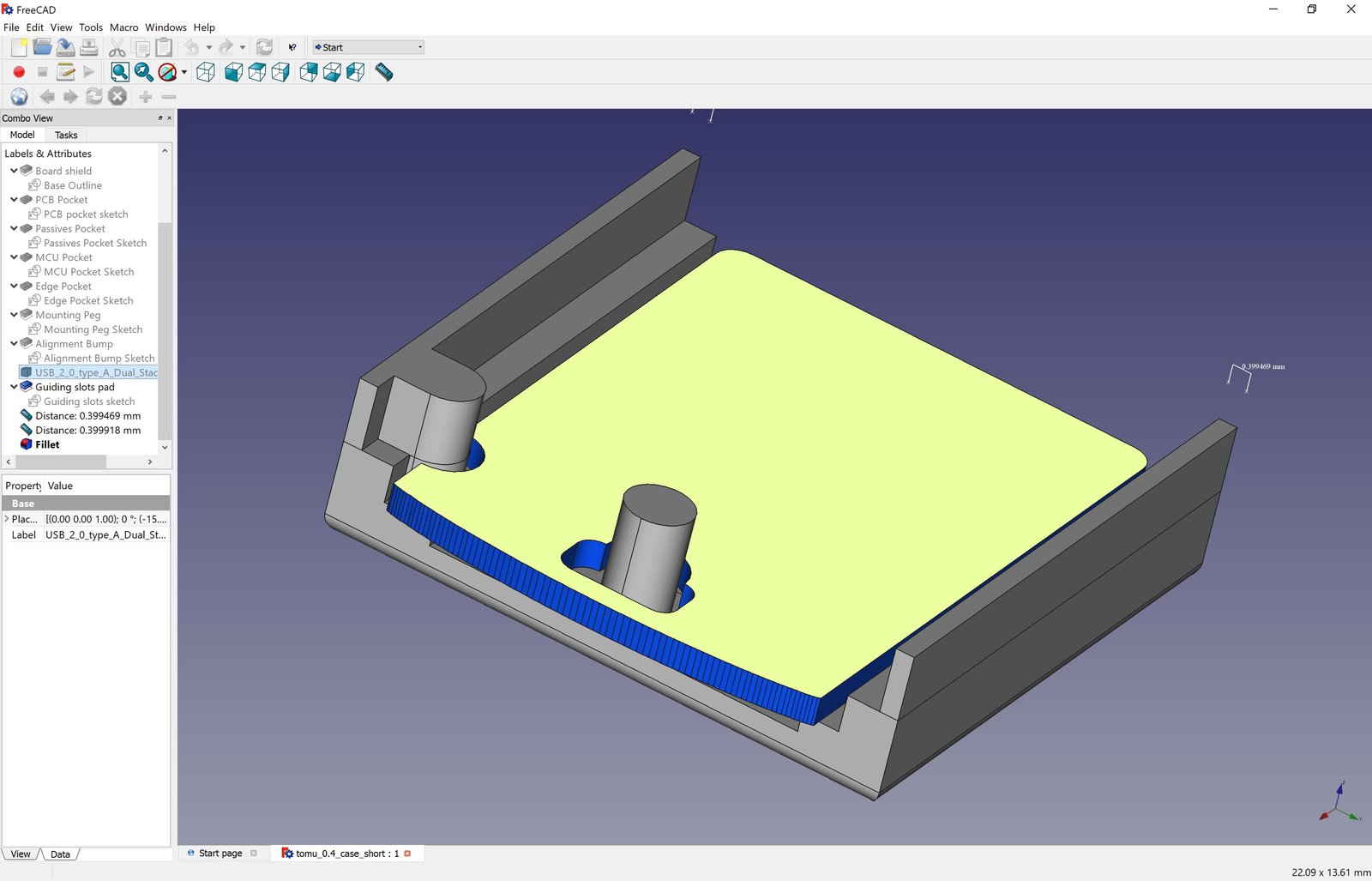The image size is (1372, 881).
Task: Switch to the Tasks tab
Action: pyautogui.click(x=66, y=135)
